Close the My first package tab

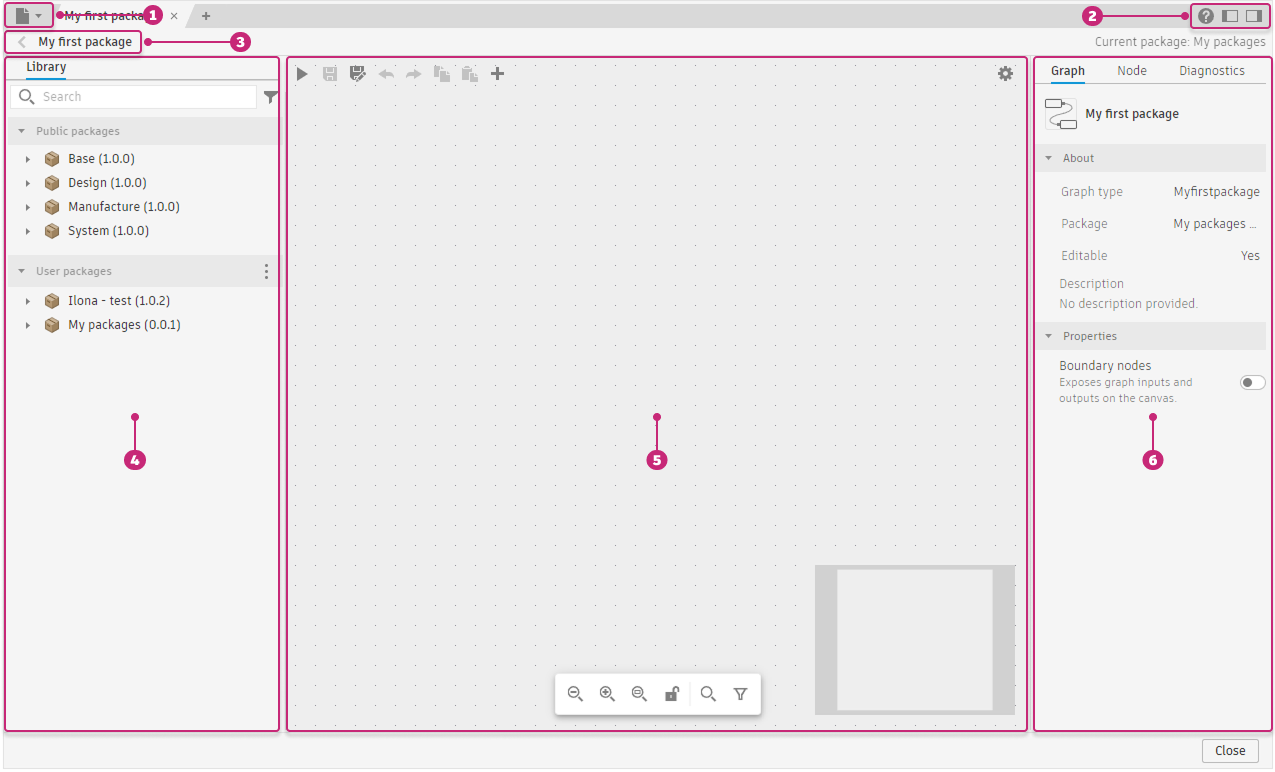point(174,16)
